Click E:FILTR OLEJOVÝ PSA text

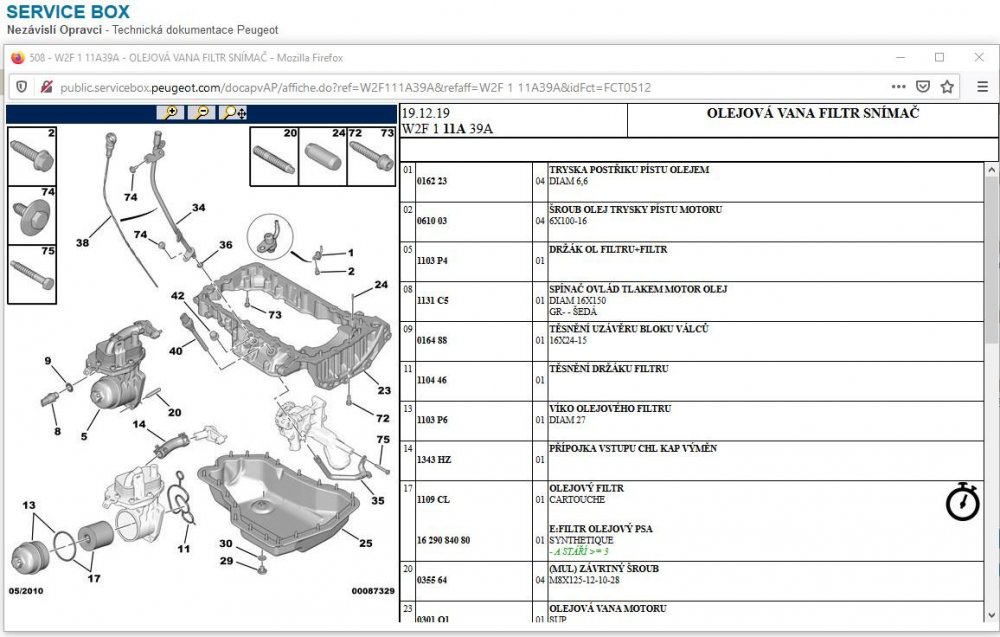tap(601, 529)
